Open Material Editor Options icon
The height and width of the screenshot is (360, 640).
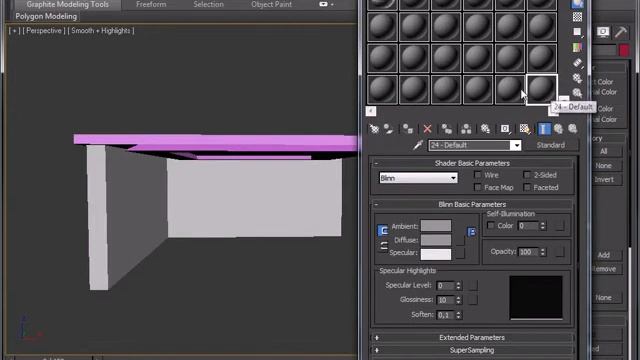coord(577,78)
